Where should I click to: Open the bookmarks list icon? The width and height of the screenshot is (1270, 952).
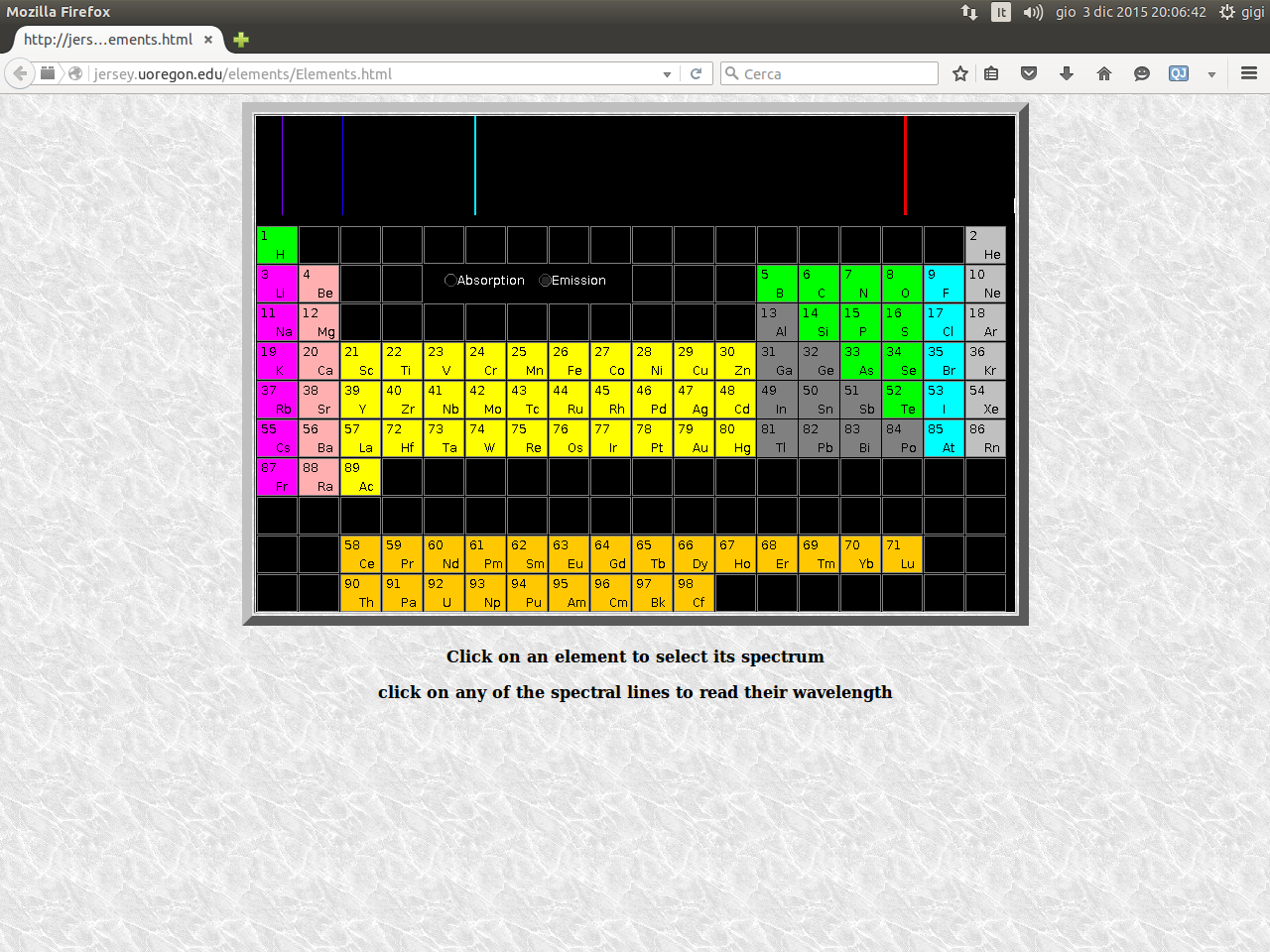coord(991,73)
